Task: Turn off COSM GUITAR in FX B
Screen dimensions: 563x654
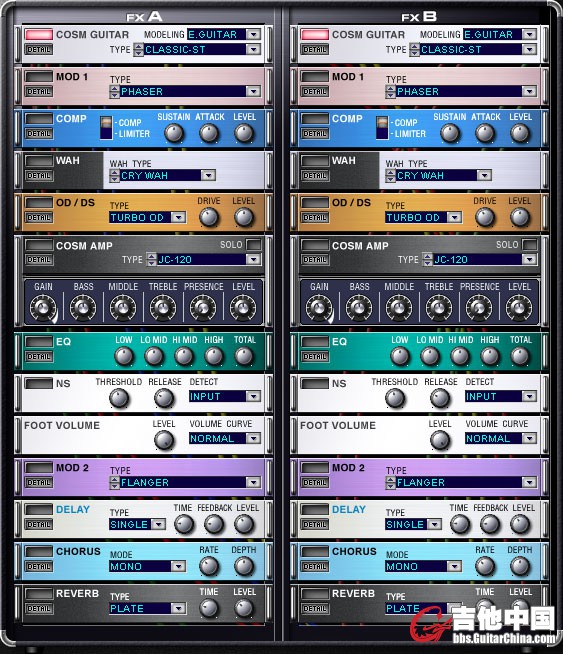Action: (x=315, y=34)
